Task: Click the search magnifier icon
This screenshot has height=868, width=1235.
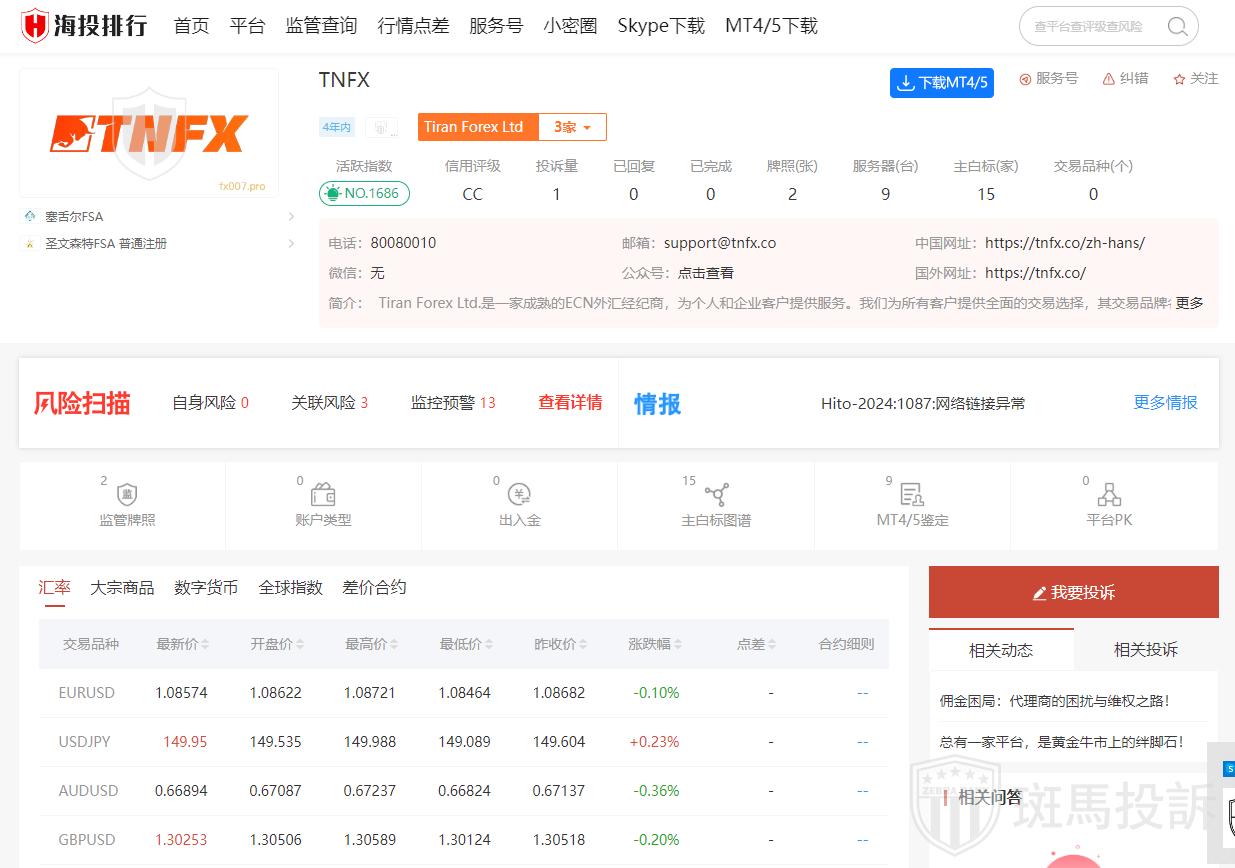Action: click(x=1178, y=26)
